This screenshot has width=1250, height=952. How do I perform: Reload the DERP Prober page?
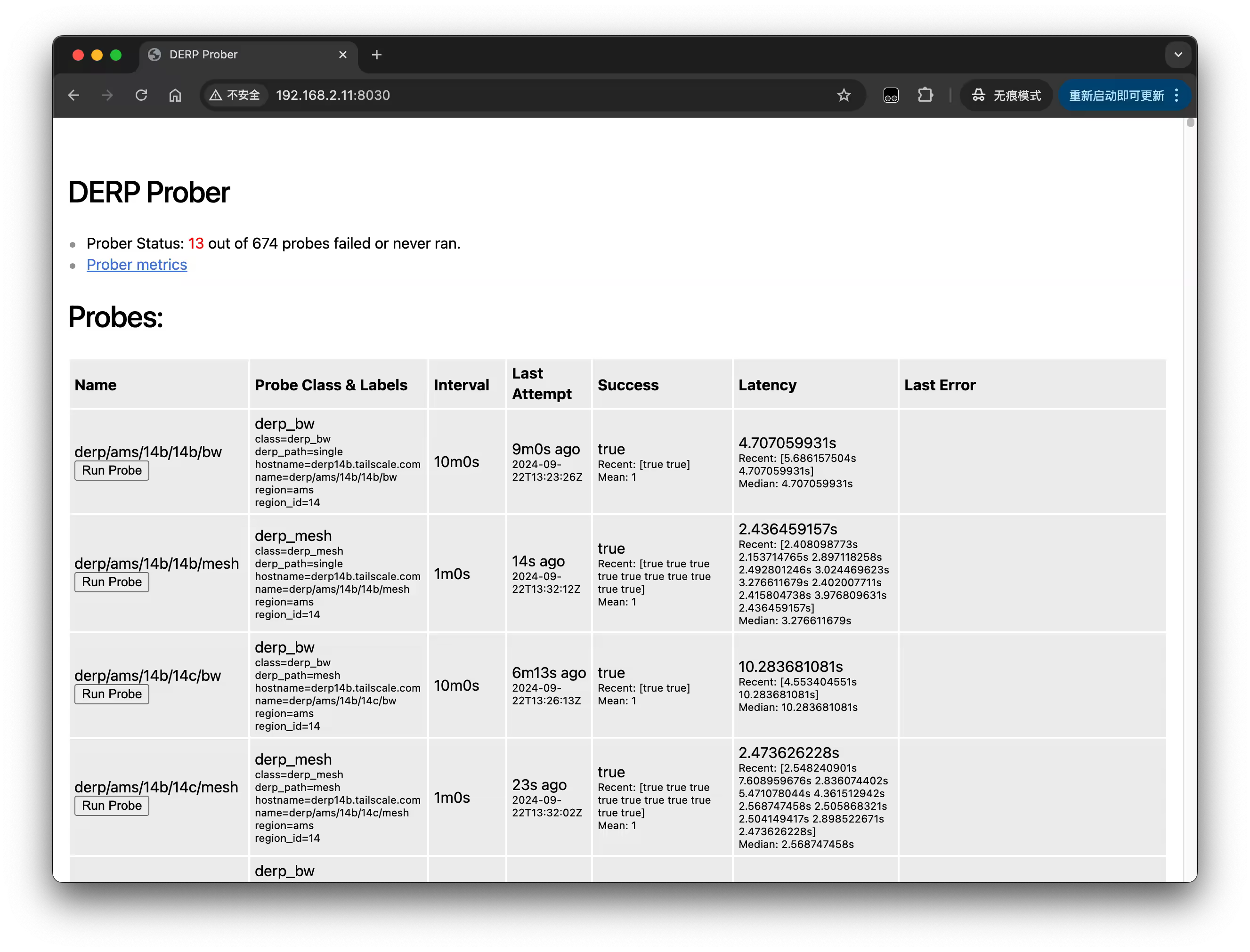pos(141,95)
